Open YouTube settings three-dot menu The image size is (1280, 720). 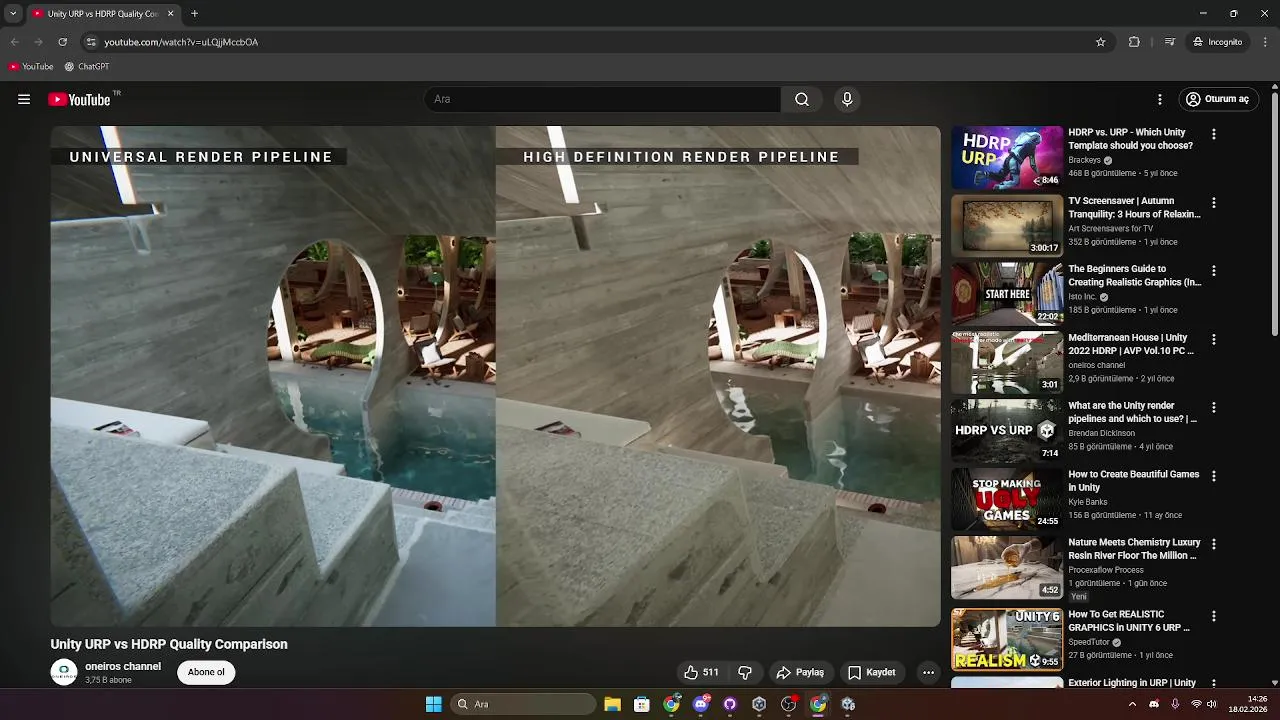[x=1160, y=99]
